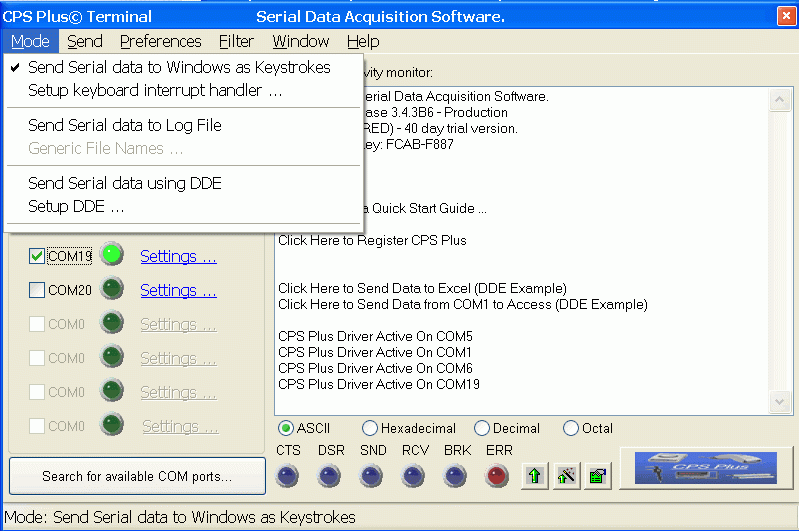
Task: Click the SND indicator light
Action: point(371,476)
